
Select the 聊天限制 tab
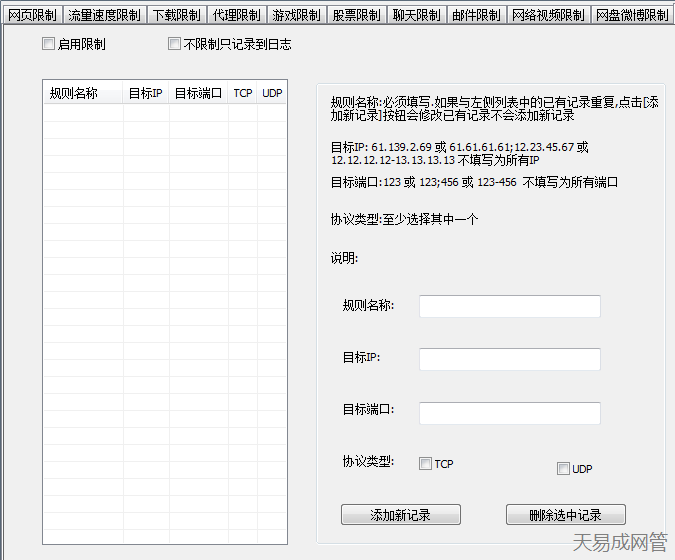click(417, 15)
